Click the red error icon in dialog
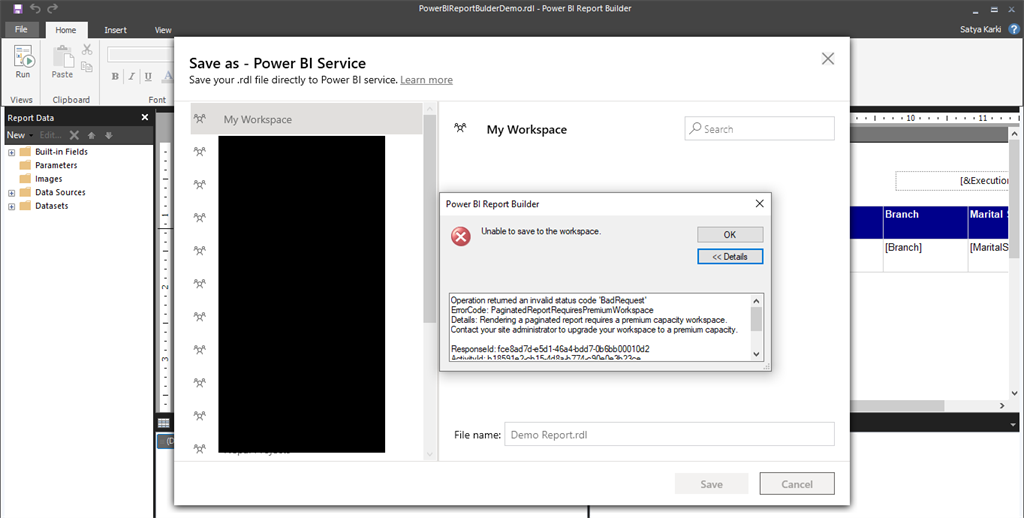 [x=460, y=236]
